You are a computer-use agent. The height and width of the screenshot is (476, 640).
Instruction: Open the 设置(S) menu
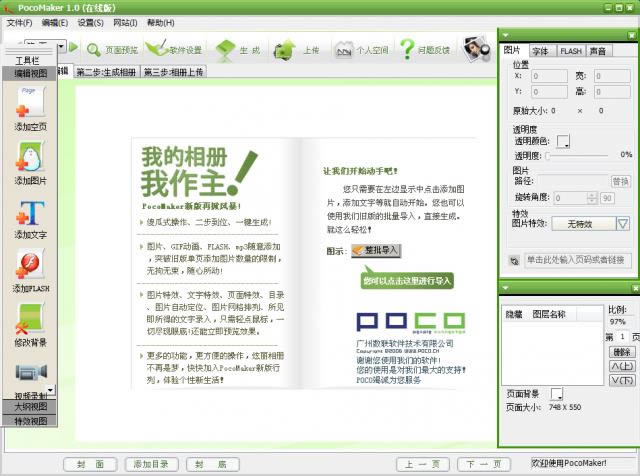pos(90,22)
